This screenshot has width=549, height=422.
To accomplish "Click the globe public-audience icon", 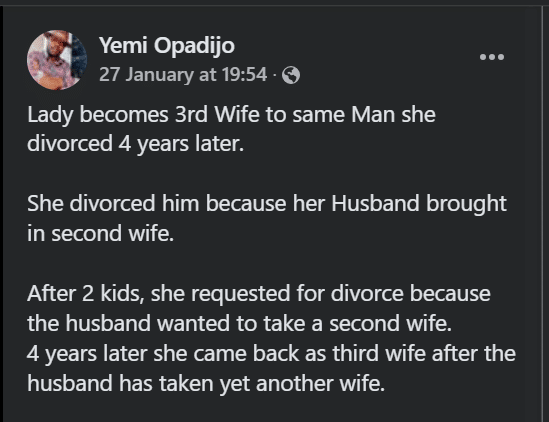I will pyautogui.click(x=291, y=75).
